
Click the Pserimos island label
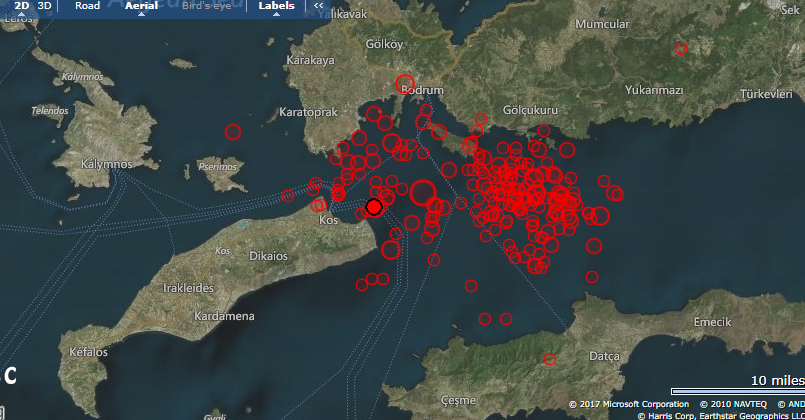coord(216,166)
